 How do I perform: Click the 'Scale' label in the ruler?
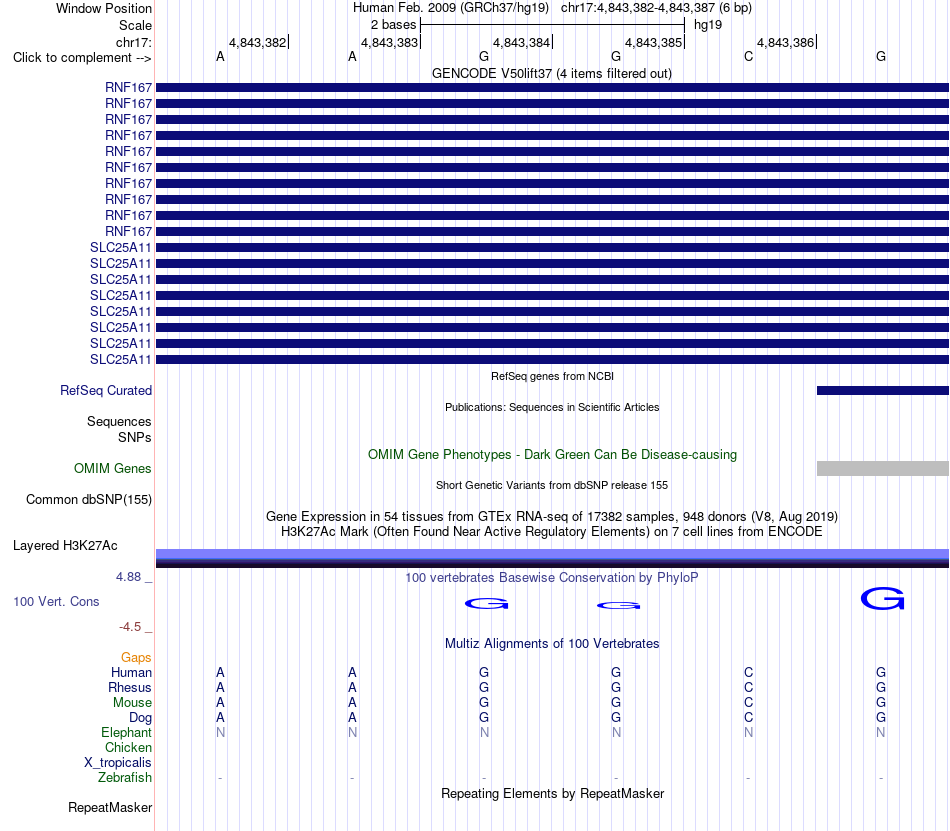[x=135, y=25]
